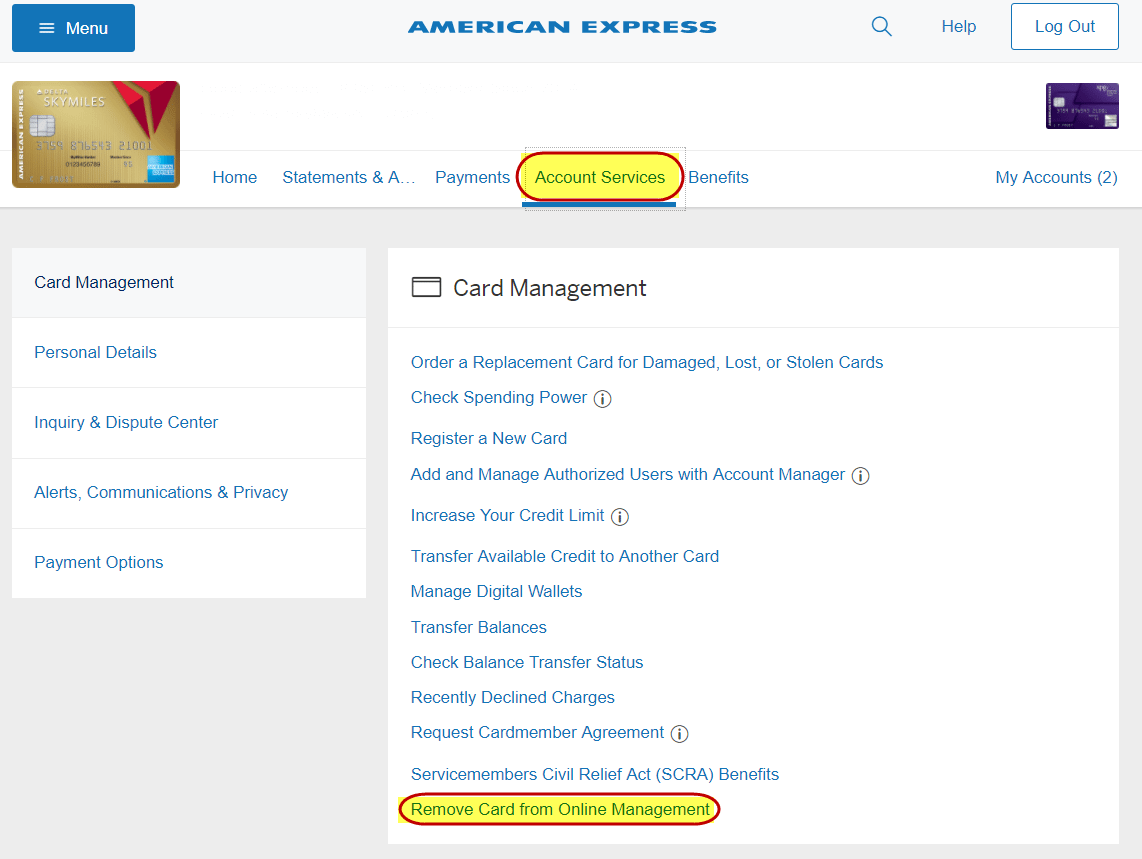1142x859 pixels.
Task: Select Card Management in the sidebar
Action: point(189,283)
